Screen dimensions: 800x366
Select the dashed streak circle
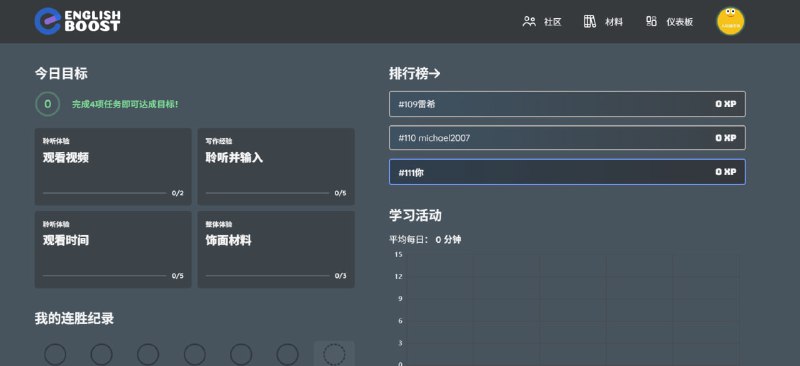(334, 354)
